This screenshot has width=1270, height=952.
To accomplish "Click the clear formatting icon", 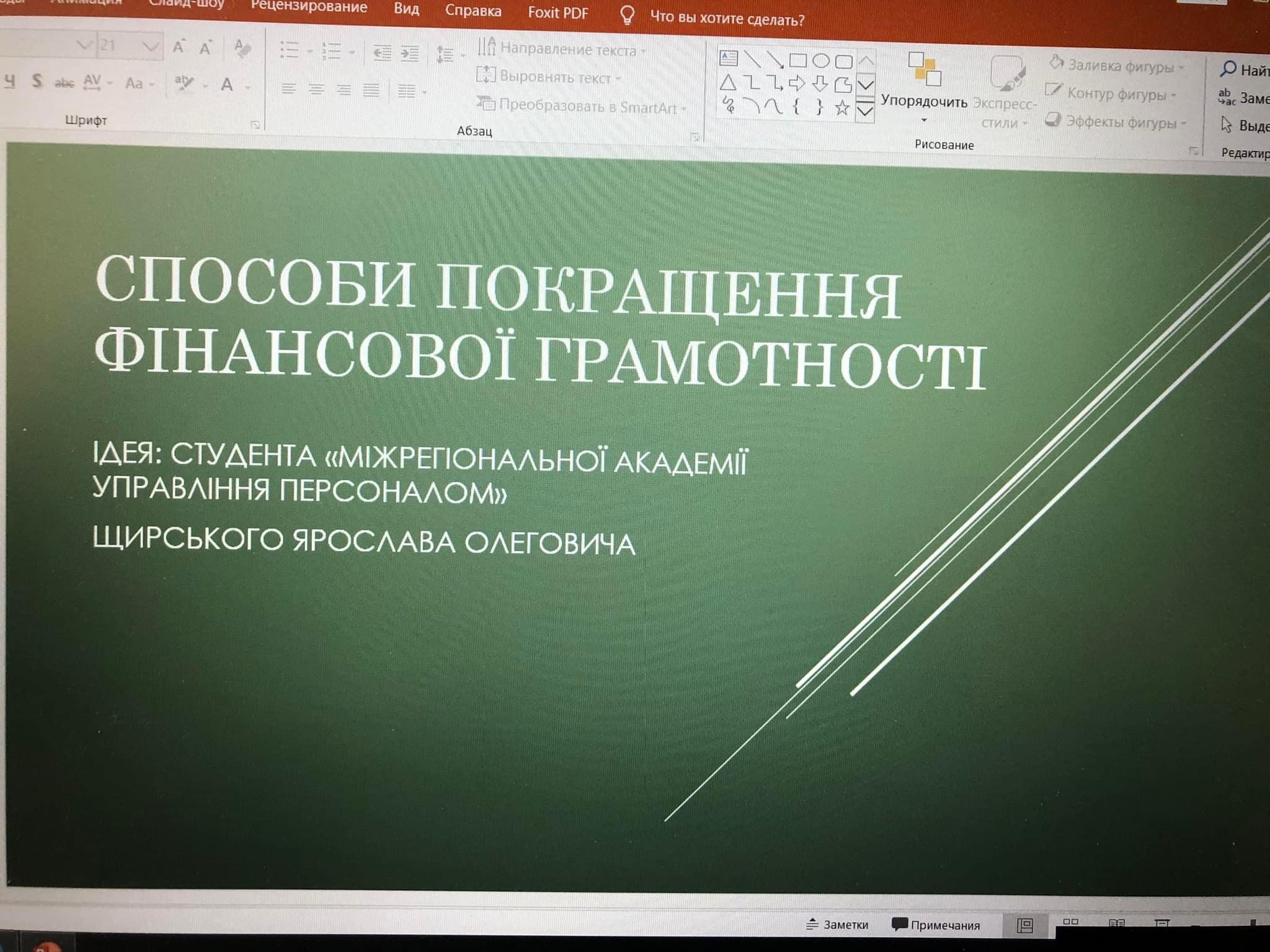I will click(x=242, y=48).
